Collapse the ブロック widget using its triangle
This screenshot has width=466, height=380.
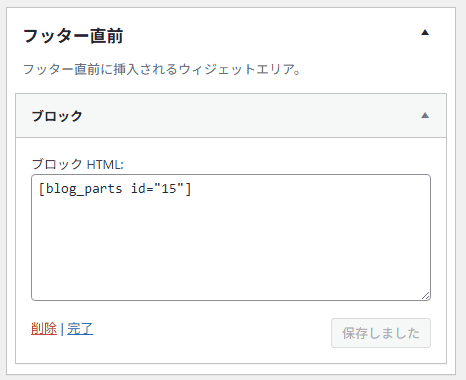coord(425,115)
